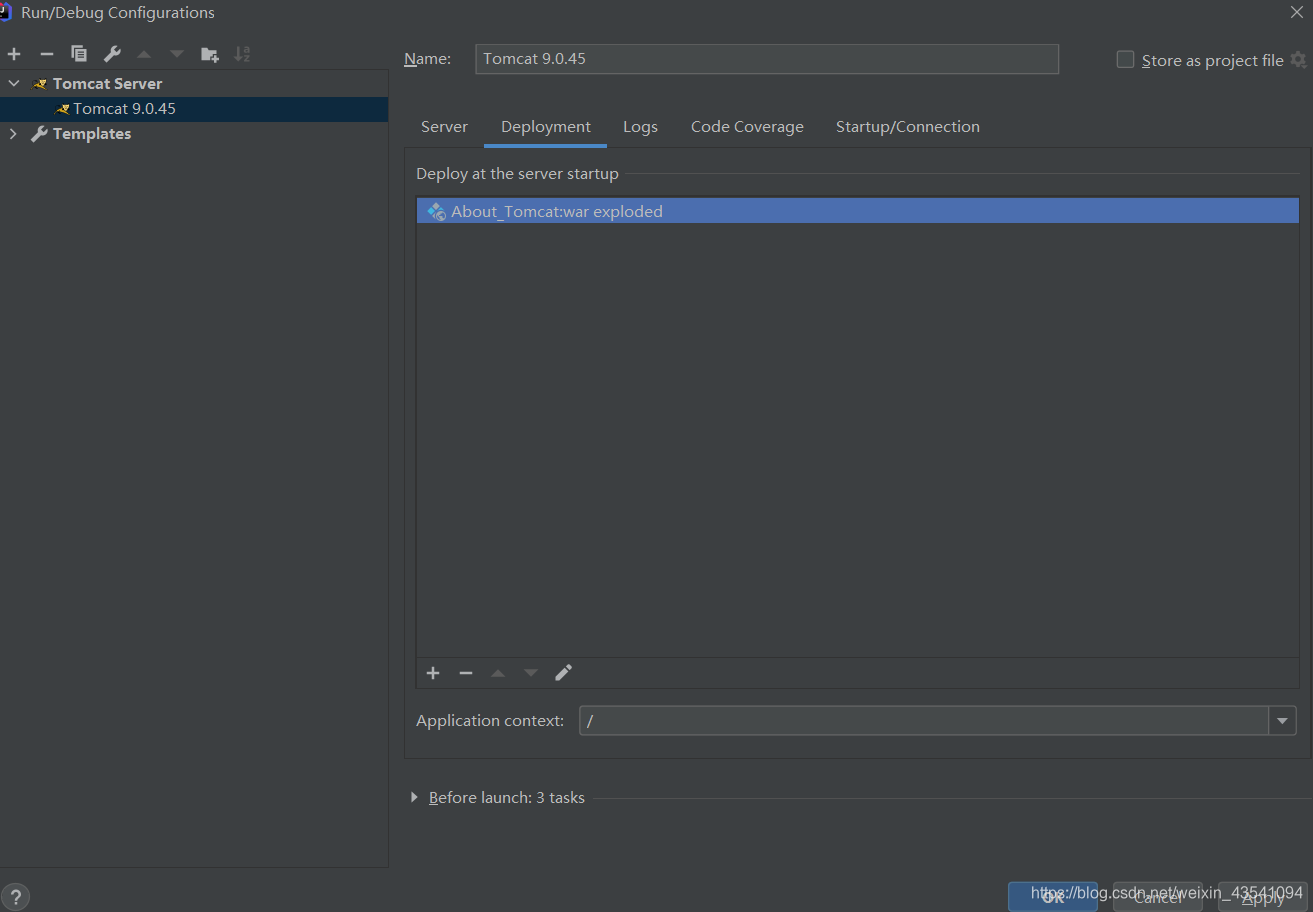Add an artifact to deploy
Image resolution: width=1313 pixels, height=912 pixels.
(433, 673)
